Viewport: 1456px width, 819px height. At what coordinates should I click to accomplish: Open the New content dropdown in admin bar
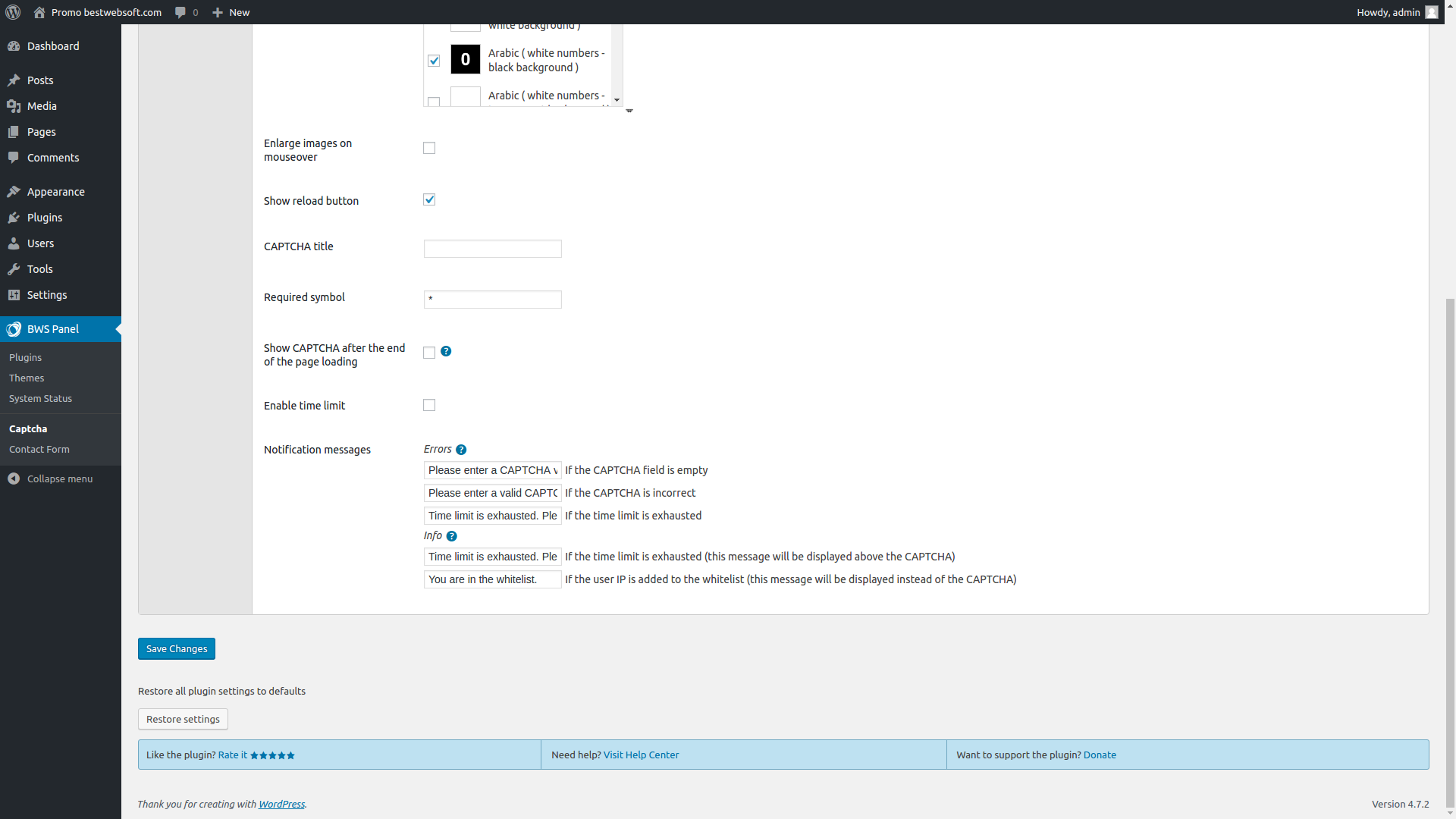(231, 12)
